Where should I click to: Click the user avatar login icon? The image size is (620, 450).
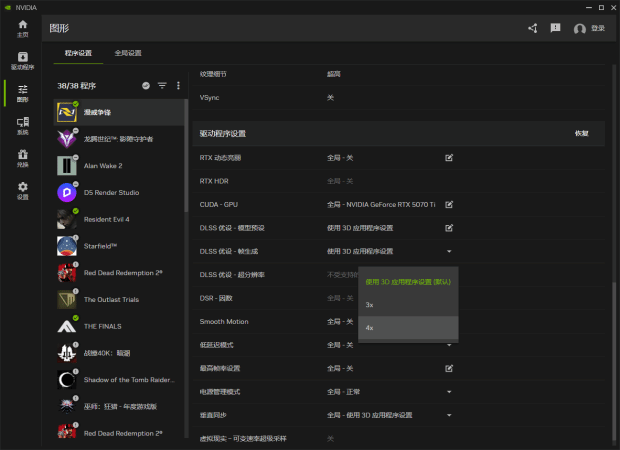[579, 28]
